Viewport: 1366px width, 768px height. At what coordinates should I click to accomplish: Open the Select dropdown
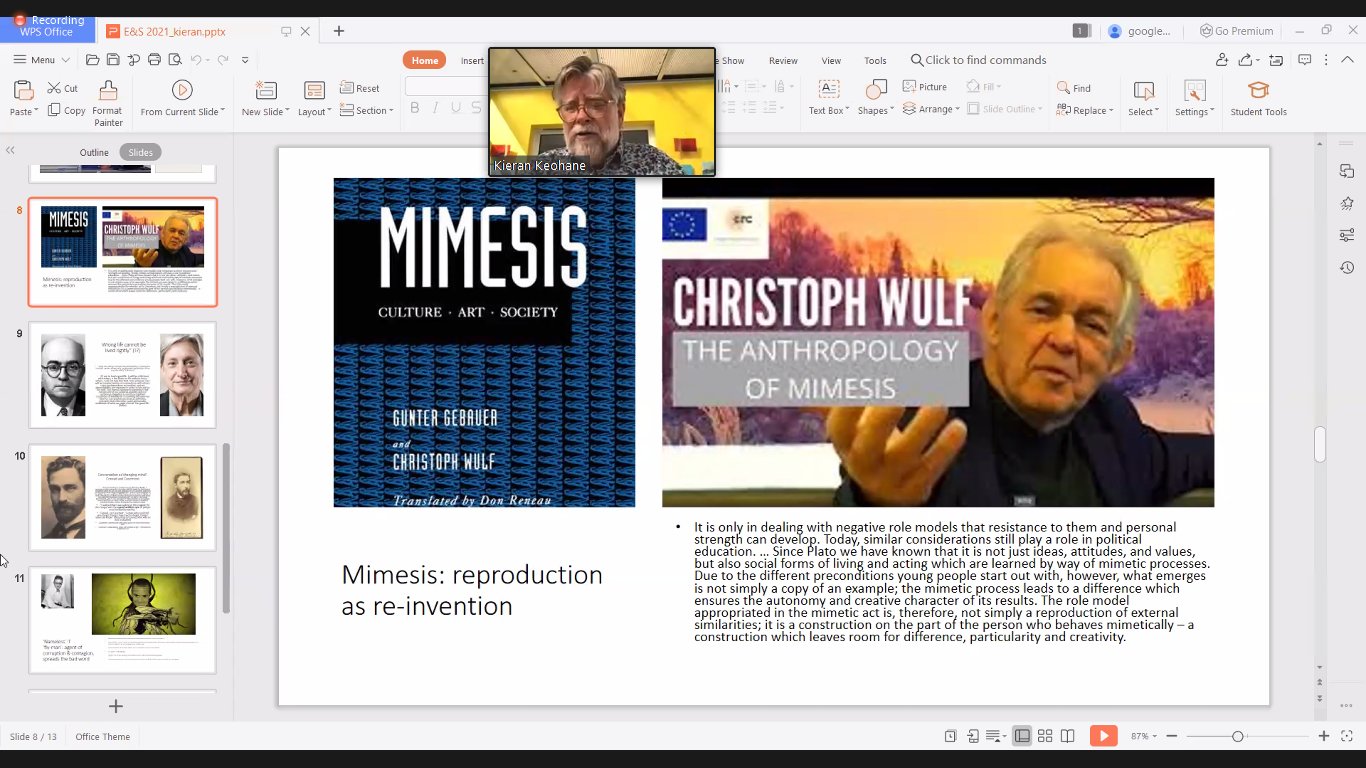pyautogui.click(x=1143, y=112)
